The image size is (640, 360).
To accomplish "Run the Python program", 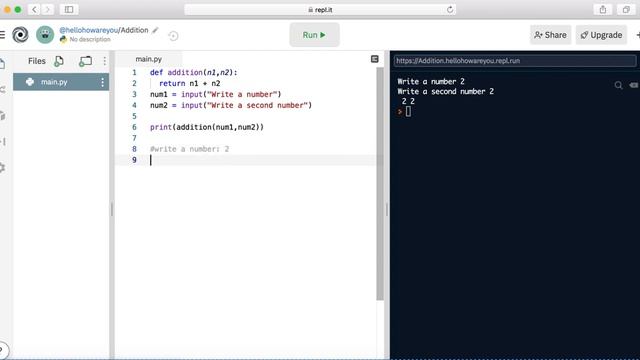I will point(314,35).
